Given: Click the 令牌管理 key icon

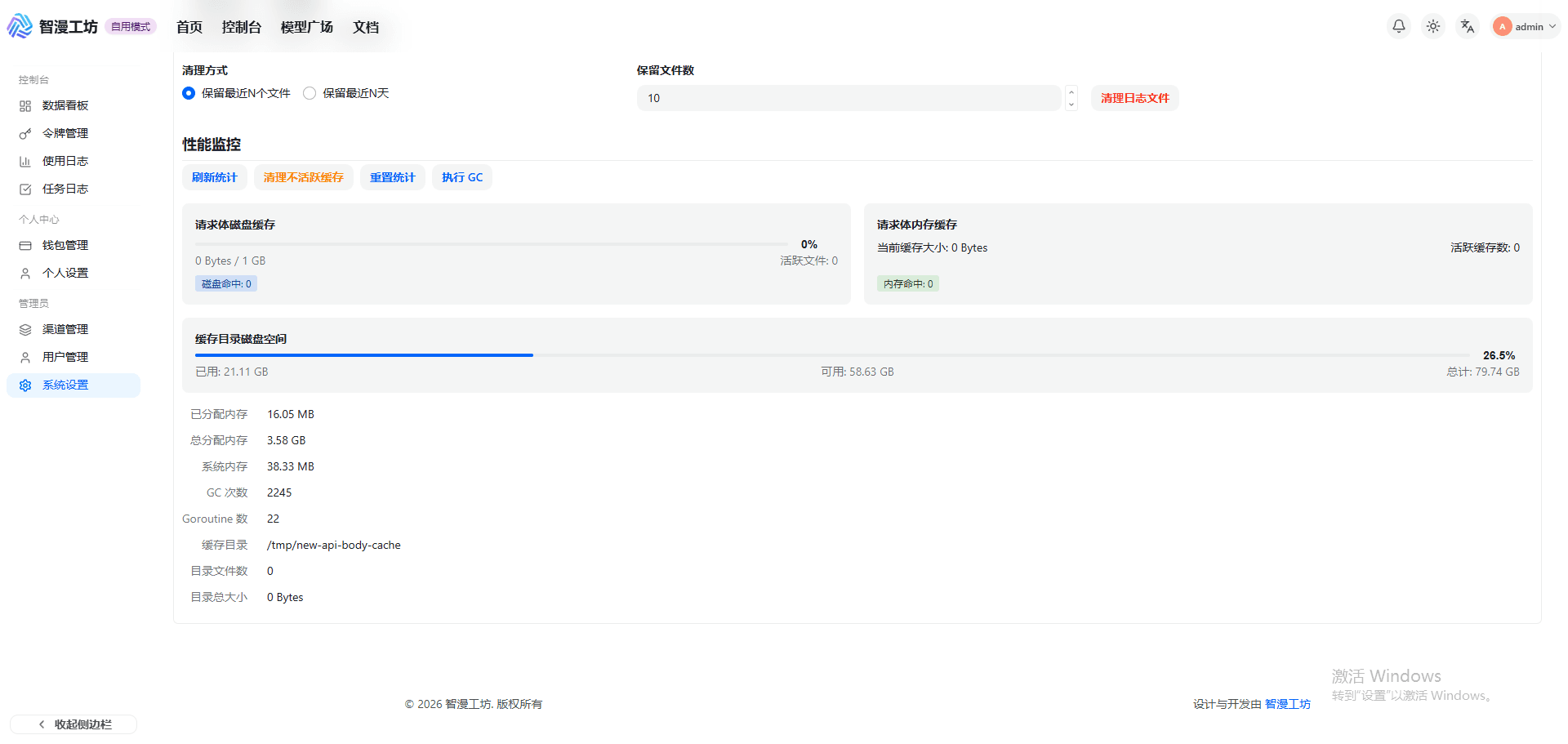Looking at the screenshot, I should (25, 134).
